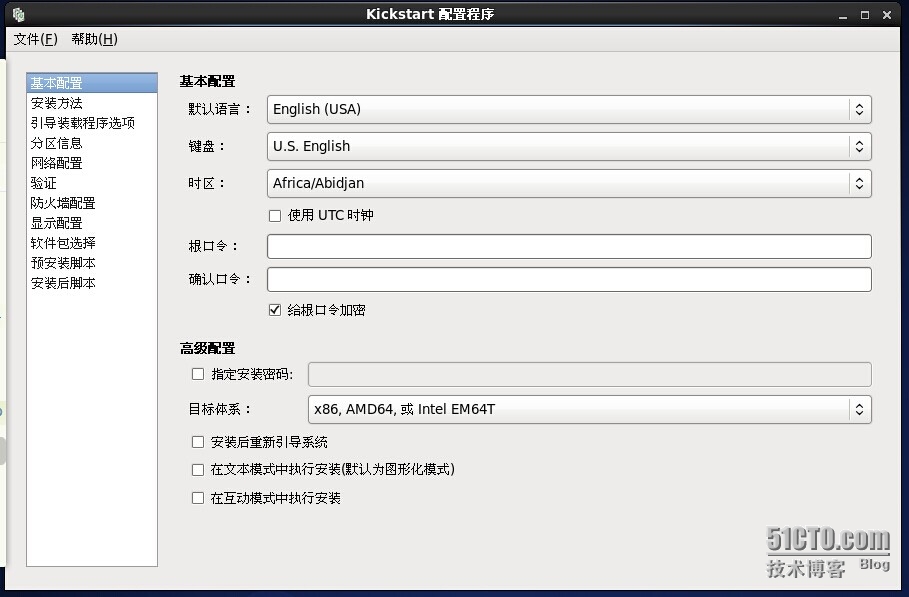Select 预安装脚本 in sidebar

(92, 263)
